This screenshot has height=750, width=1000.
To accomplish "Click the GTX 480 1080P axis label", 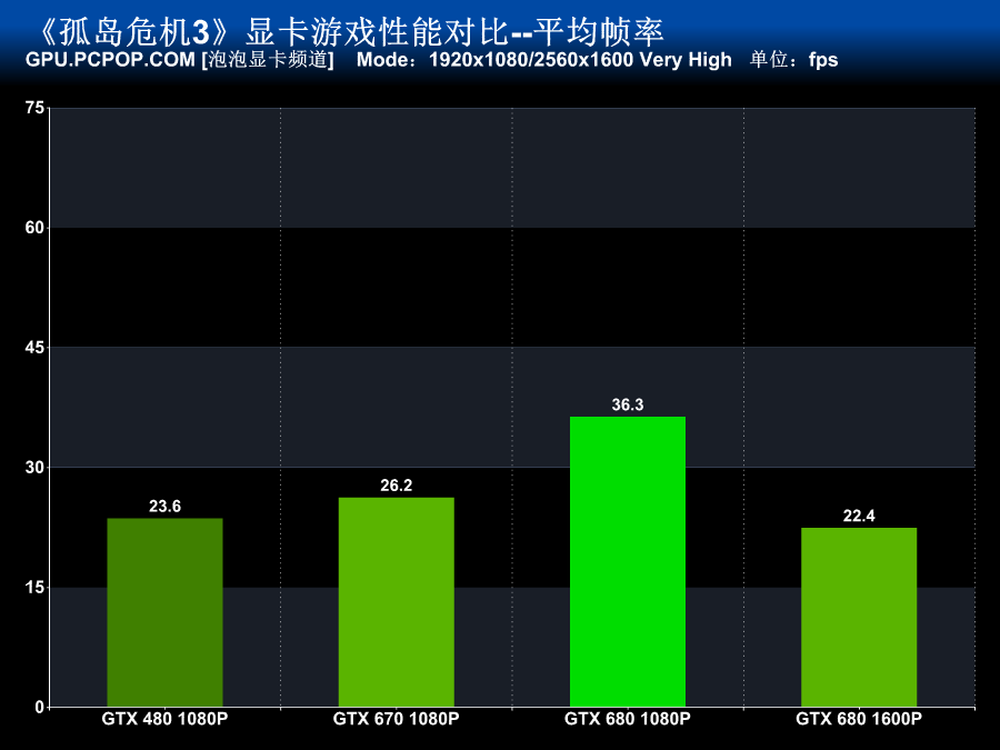I will point(165,719).
